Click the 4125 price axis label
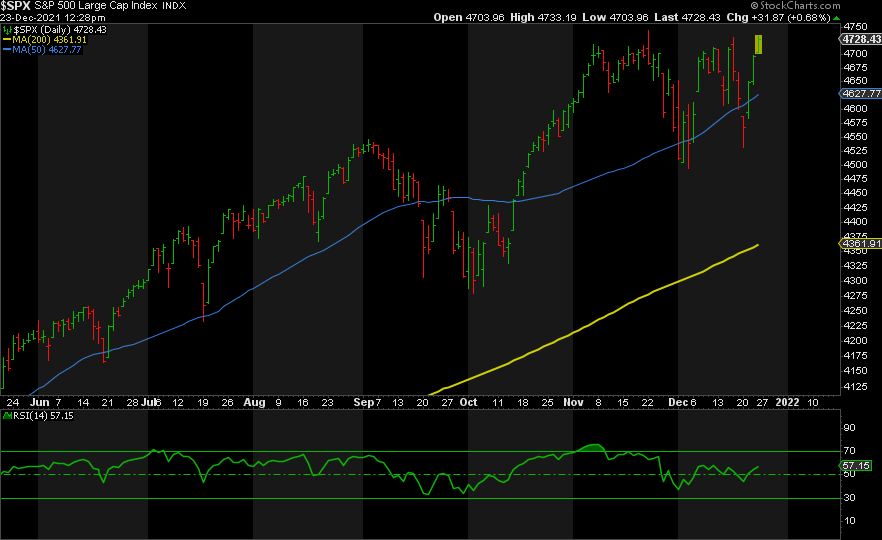The height and width of the screenshot is (540, 882). (856, 387)
